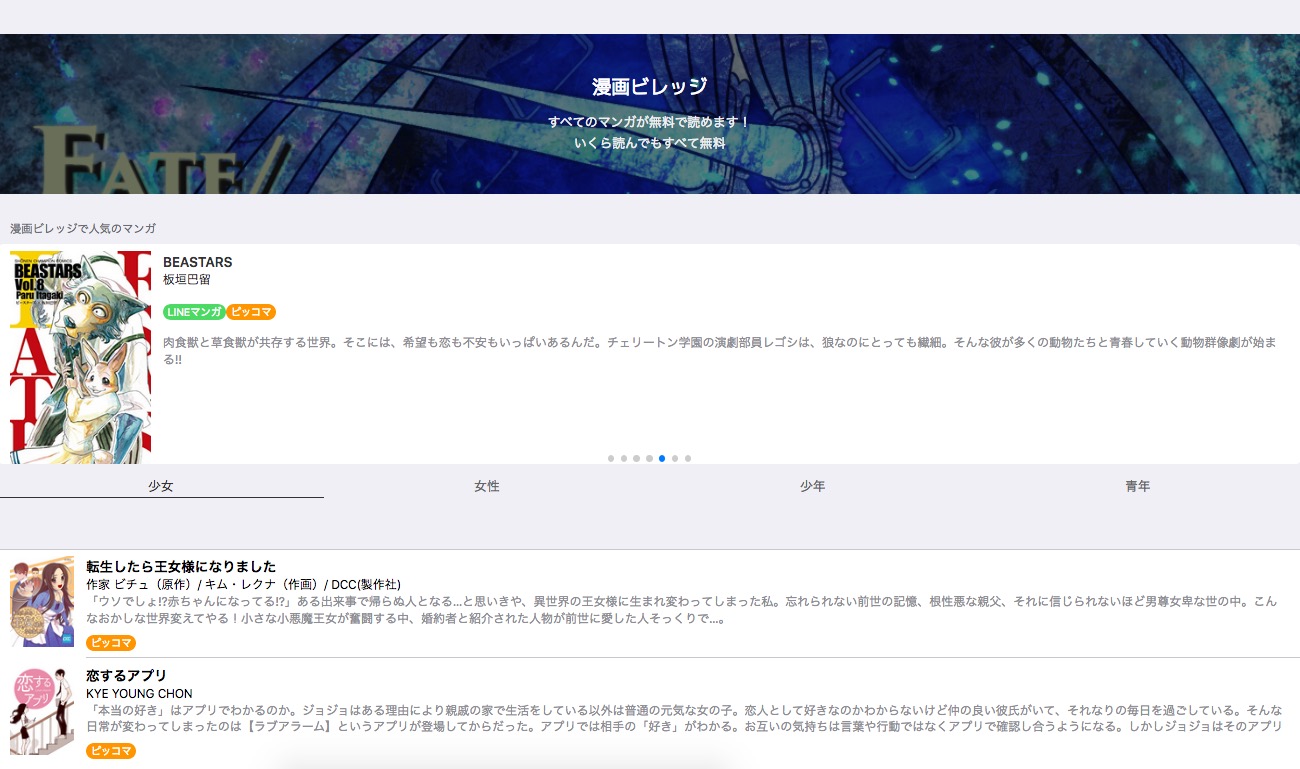Viewport: 1300px width, 769px height.
Task: Click the author name 板垣巴留
Action: coord(187,280)
